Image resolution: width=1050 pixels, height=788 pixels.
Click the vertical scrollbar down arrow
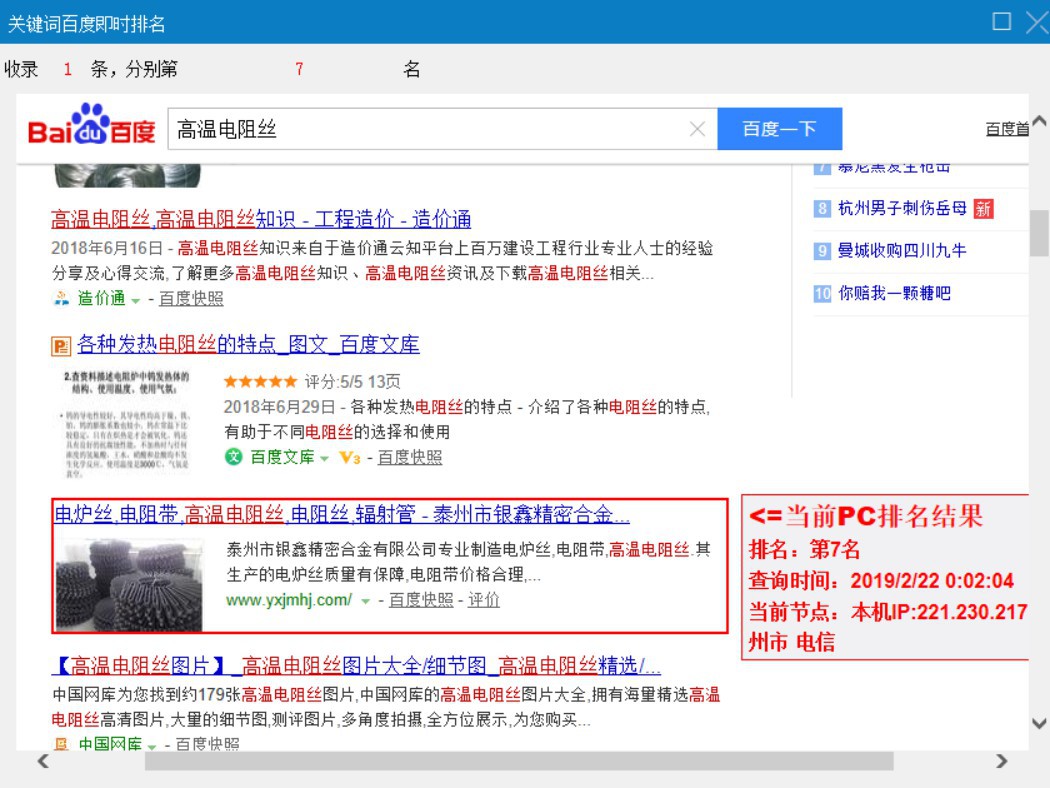click(1039, 723)
